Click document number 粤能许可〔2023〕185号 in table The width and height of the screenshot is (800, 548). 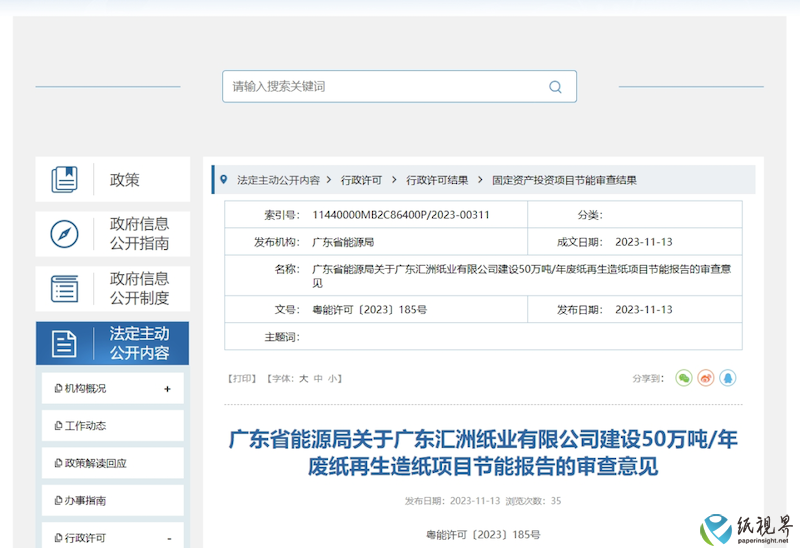[x=369, y=310]
